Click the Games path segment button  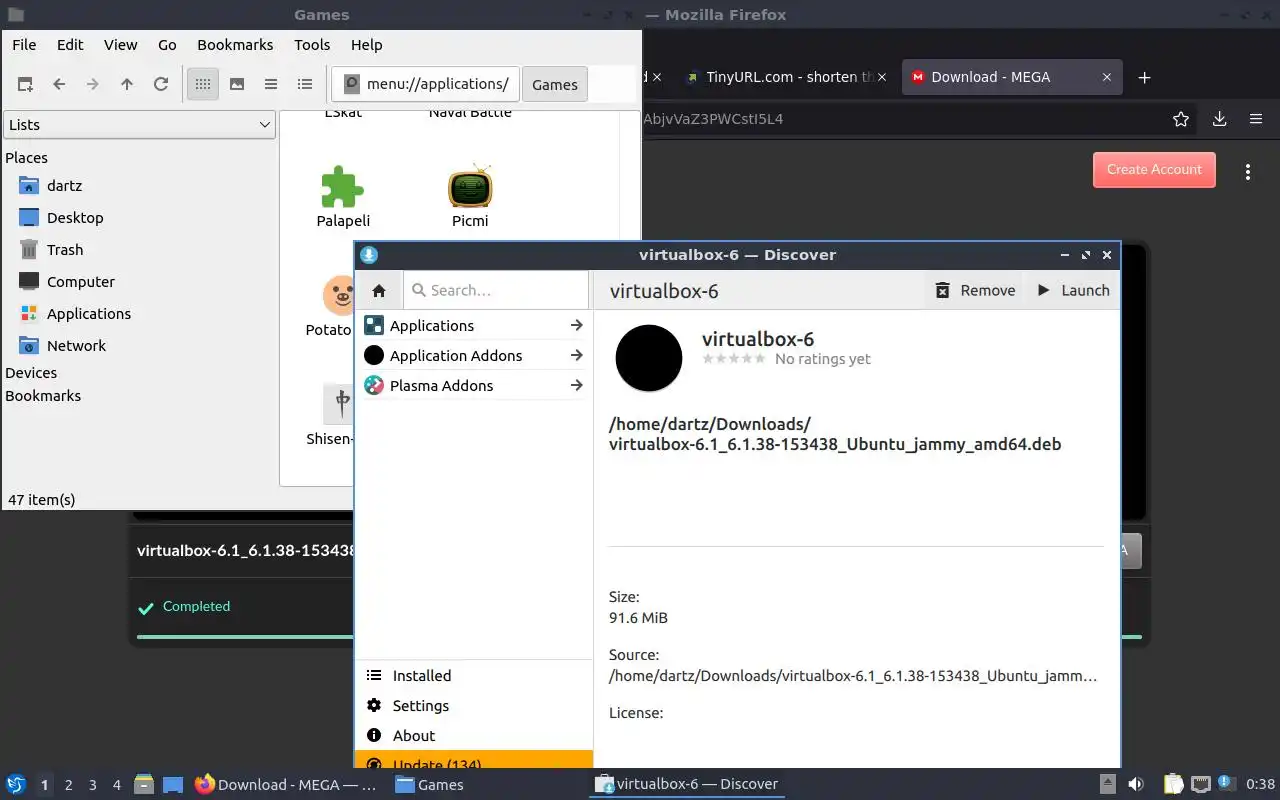[555, 85]
